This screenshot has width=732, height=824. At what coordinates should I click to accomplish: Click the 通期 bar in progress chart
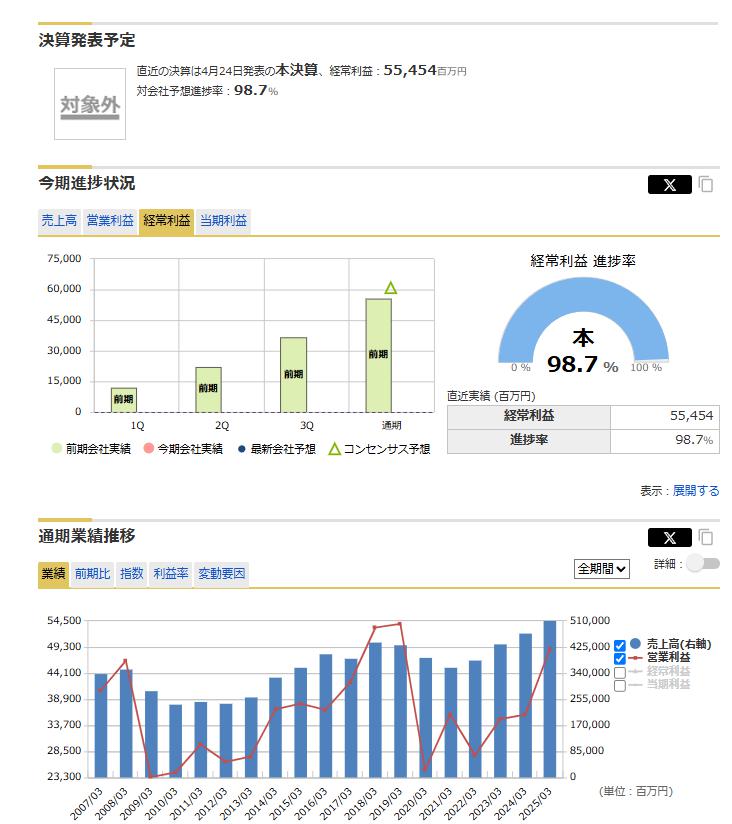tap(378, 355)
